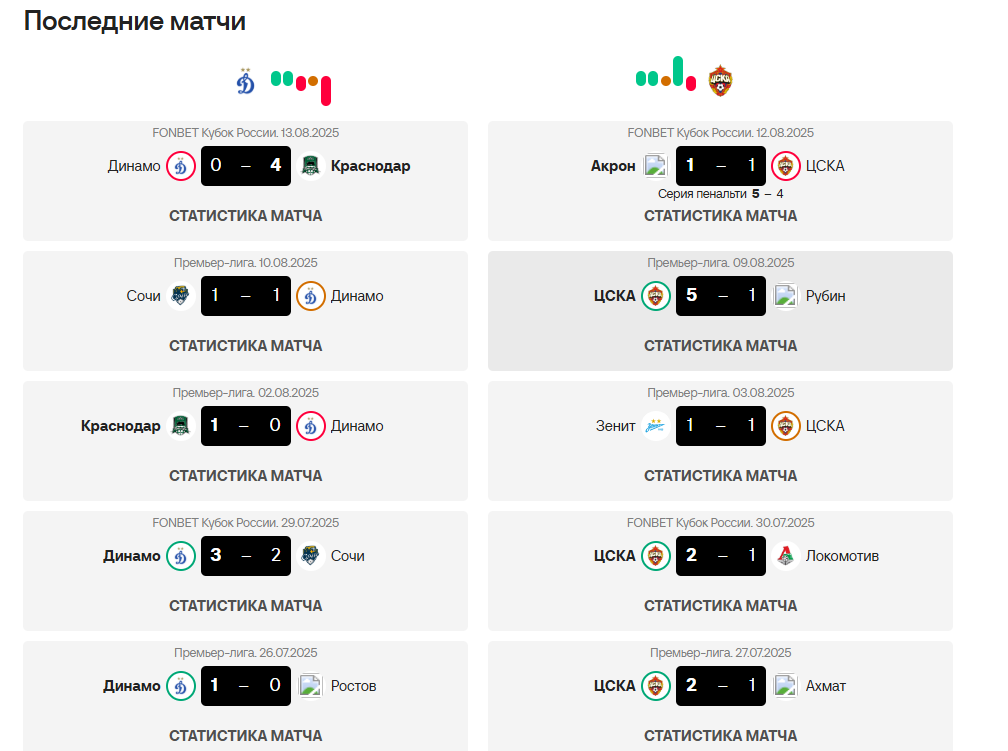Click CSKA logo in the 5–1 Rubin match
The height and width of the screenshot is (751, 1008).
[x=656, y=296]
